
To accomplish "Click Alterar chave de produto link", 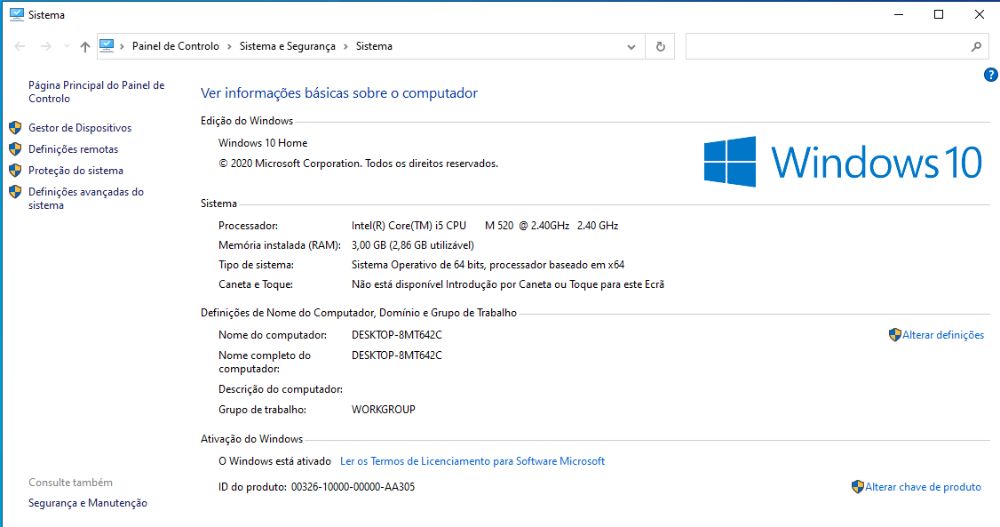I will [923, 487].
